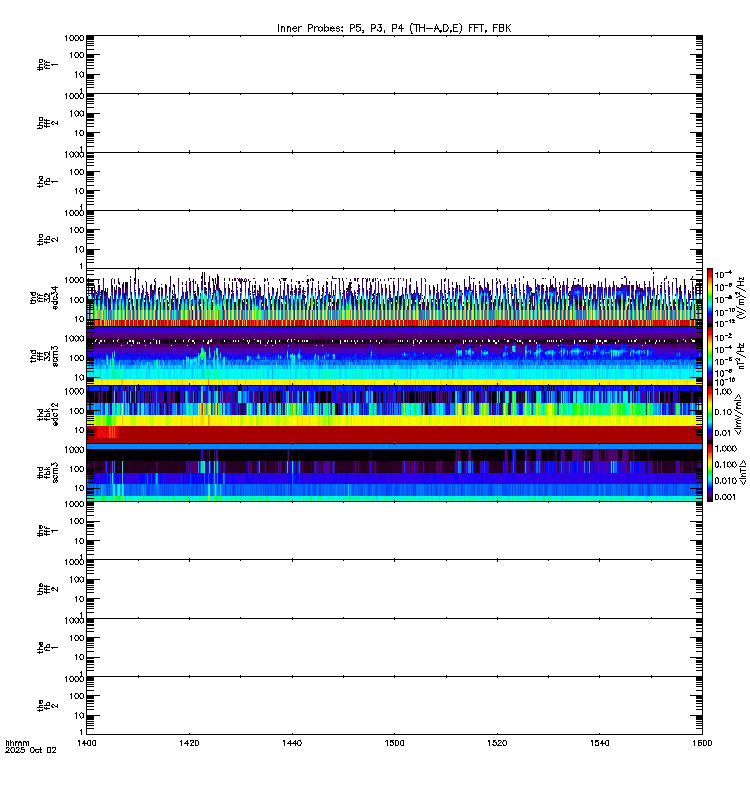Click the '<|nT|>' color bar units label
Screen dimensions: 750x800
(742, 472)
